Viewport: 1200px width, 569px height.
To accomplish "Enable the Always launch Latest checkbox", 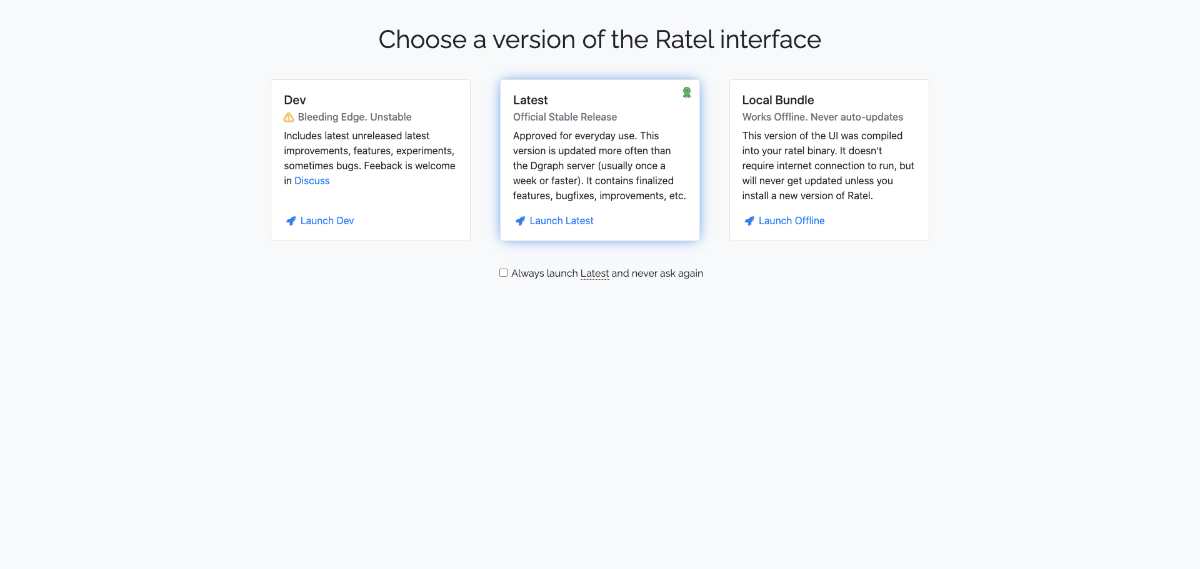I will click(x=503, y=272).
